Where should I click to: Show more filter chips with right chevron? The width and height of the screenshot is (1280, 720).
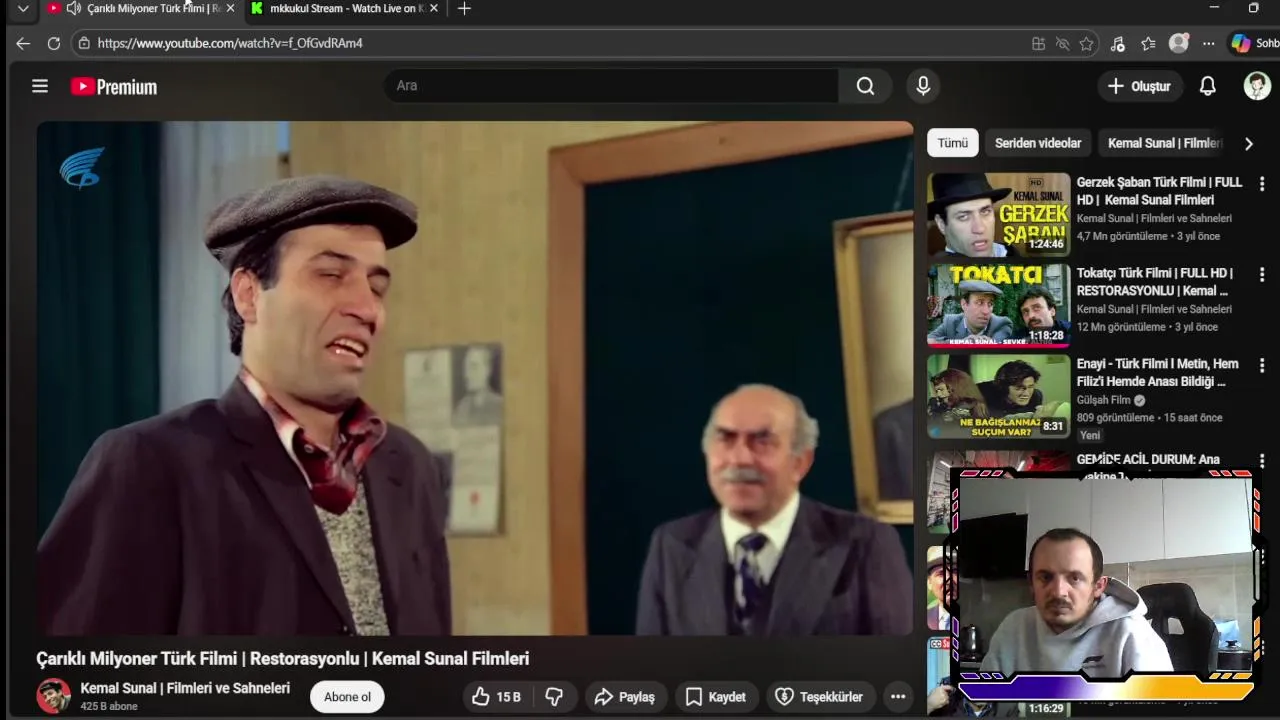pos(1248,143)
